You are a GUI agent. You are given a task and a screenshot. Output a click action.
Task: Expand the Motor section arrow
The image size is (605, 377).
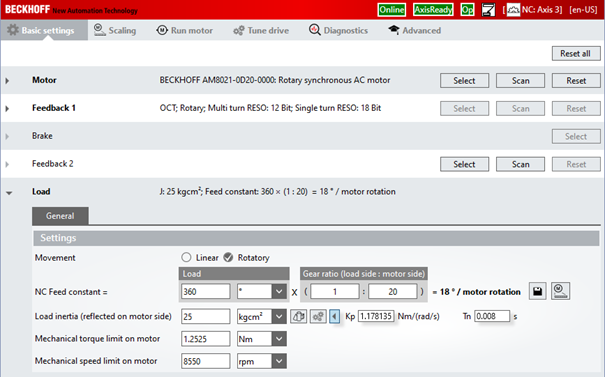[7, 81]
